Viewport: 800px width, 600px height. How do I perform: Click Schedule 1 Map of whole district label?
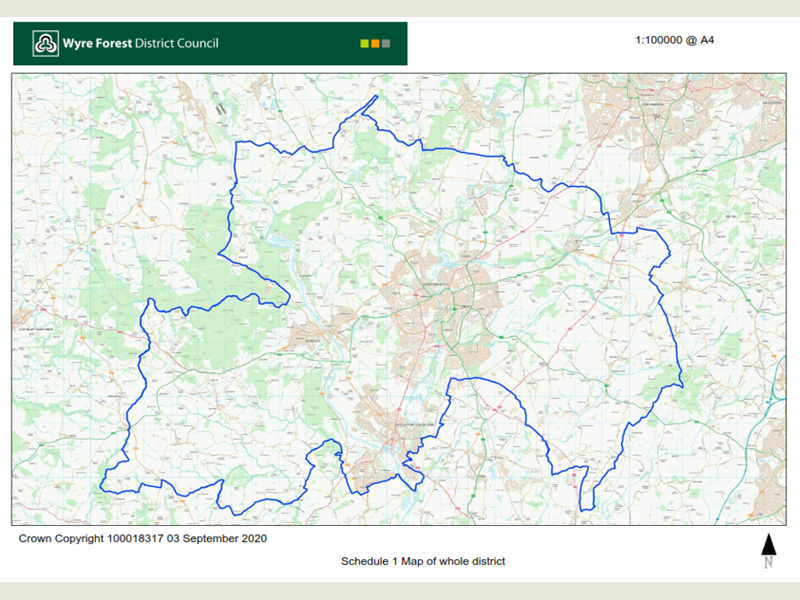coord(424,562)
